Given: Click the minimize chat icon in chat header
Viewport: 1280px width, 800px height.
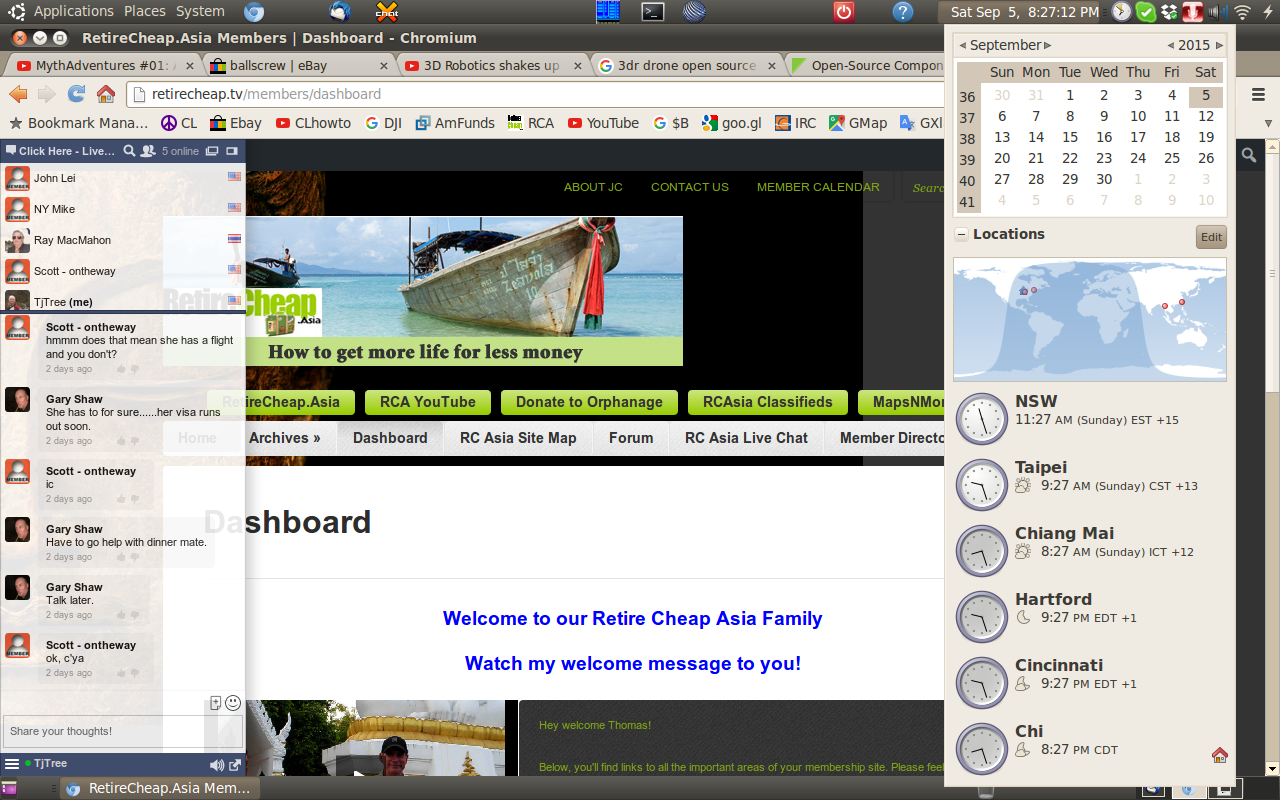Looking at the screenshot, I should [232, 151].
